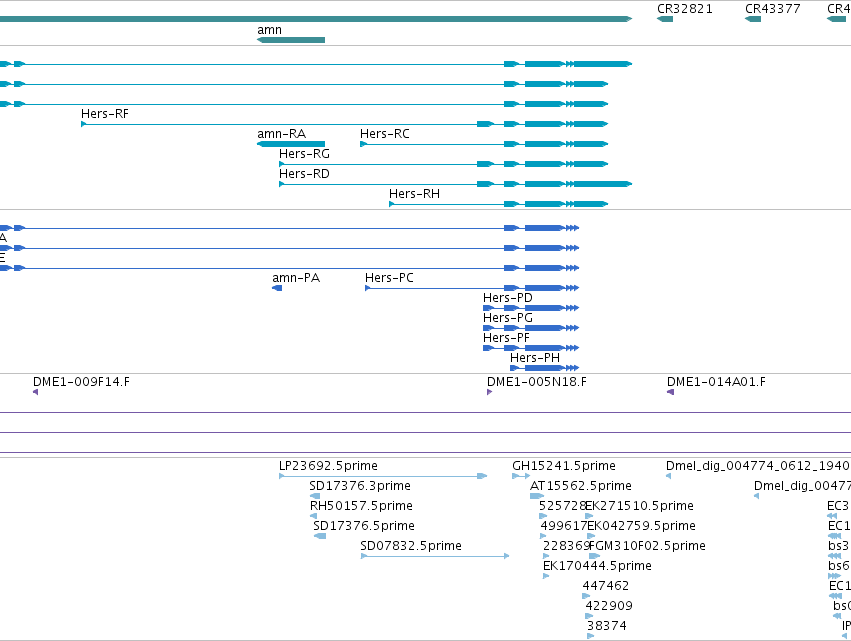Click the Hers-RC transcript start marker
This screenshot has height=641, width=851.
pos(363,144)
